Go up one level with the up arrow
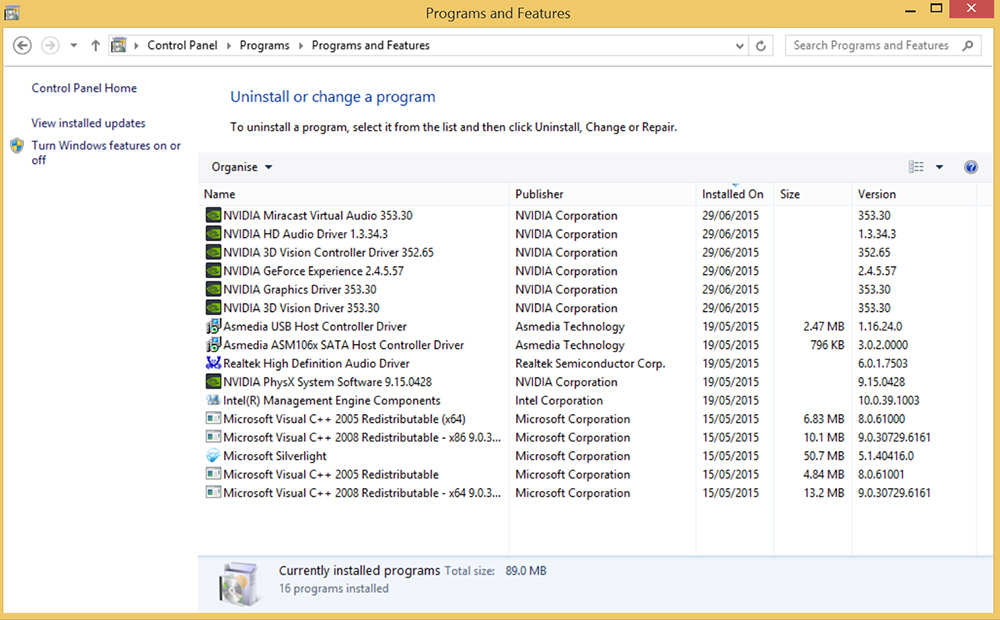The height and width of the screenshot is (620, 1000). pos(96,46)
